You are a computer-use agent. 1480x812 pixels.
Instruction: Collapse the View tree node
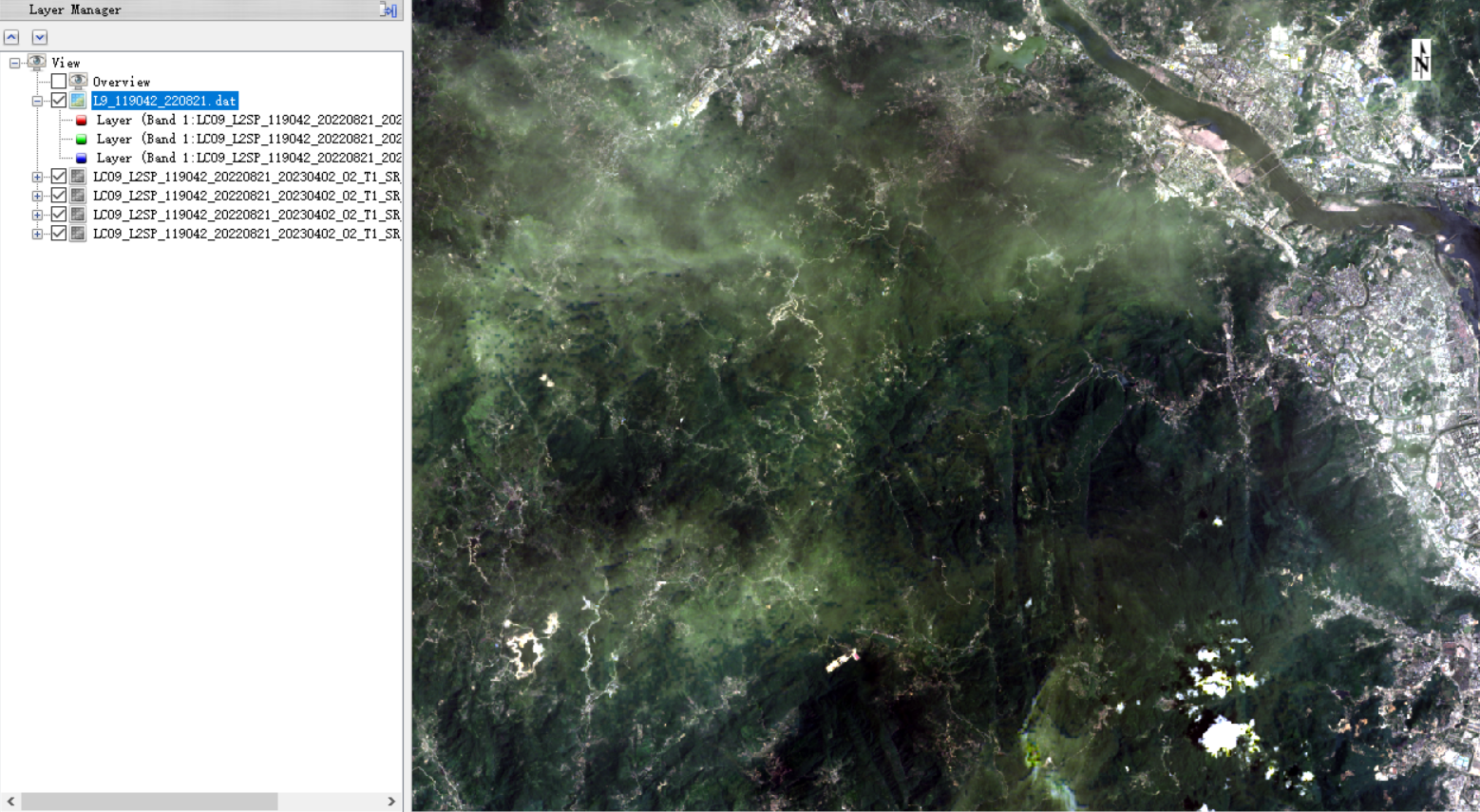14,63
